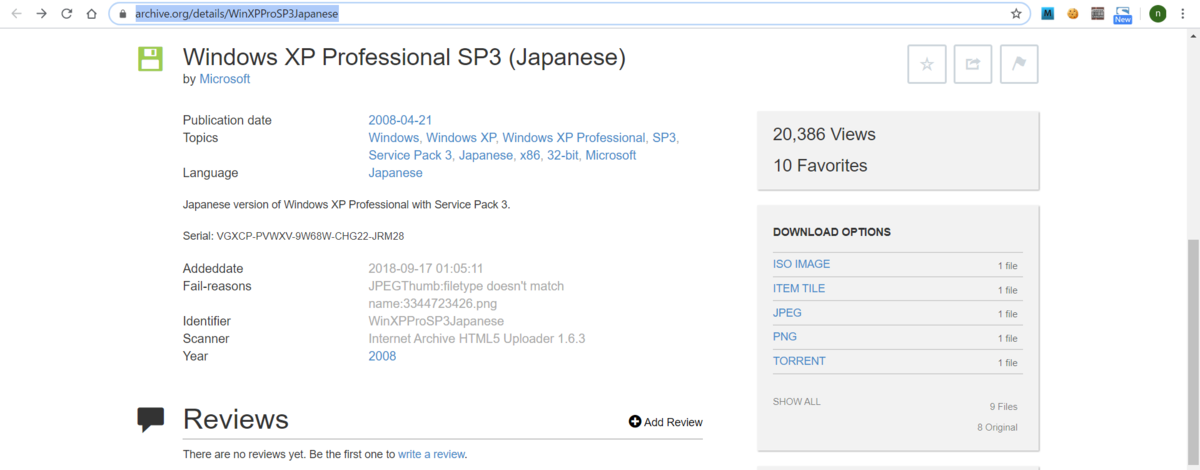Select the Windows XP Professional topic link
1200x470 pixels.
[574, 138]
